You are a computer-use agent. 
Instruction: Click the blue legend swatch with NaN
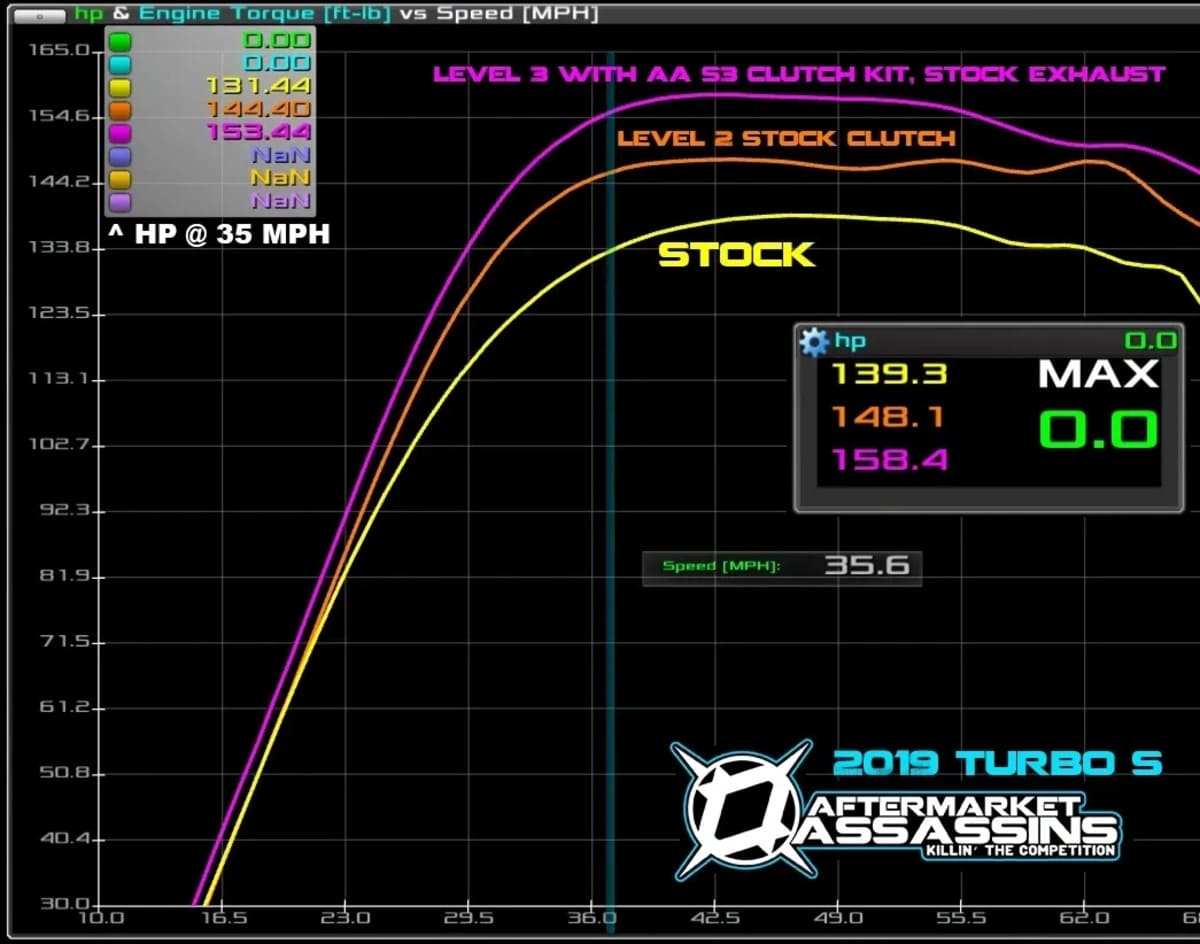tap(121, 156)
